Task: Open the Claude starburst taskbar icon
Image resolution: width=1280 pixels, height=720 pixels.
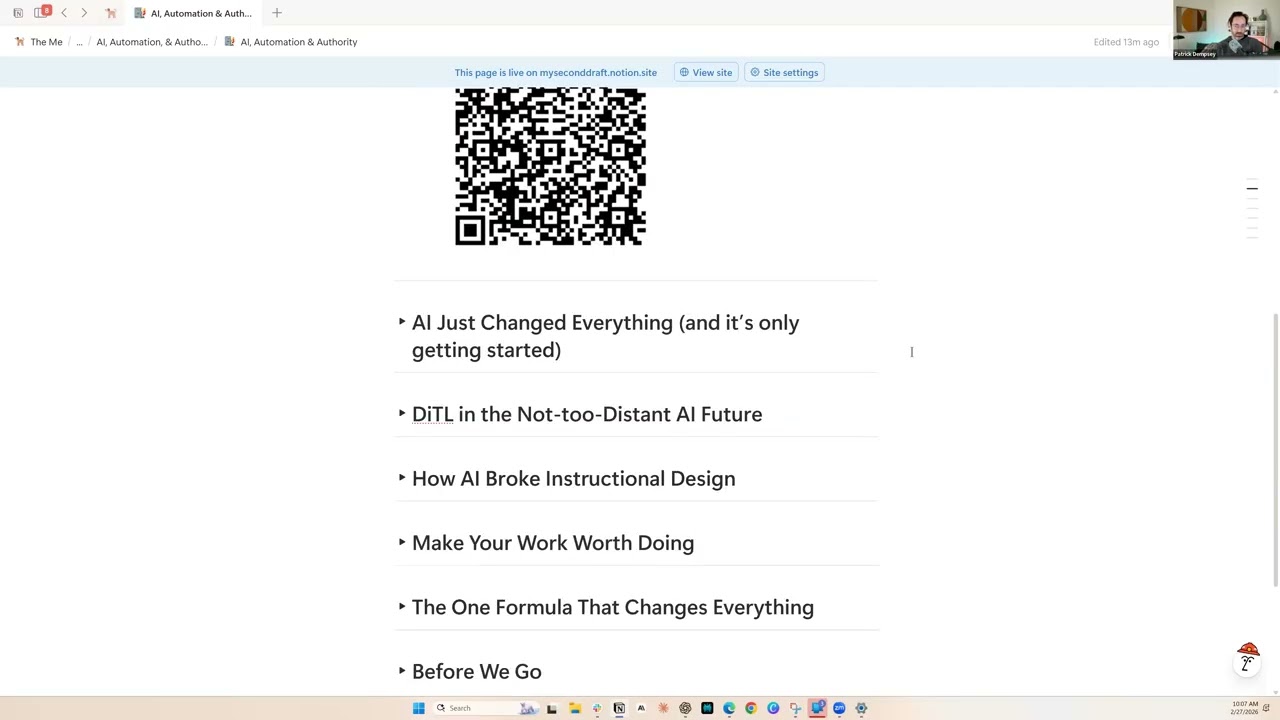Action: pyautogui.click(x=663, y=708)
